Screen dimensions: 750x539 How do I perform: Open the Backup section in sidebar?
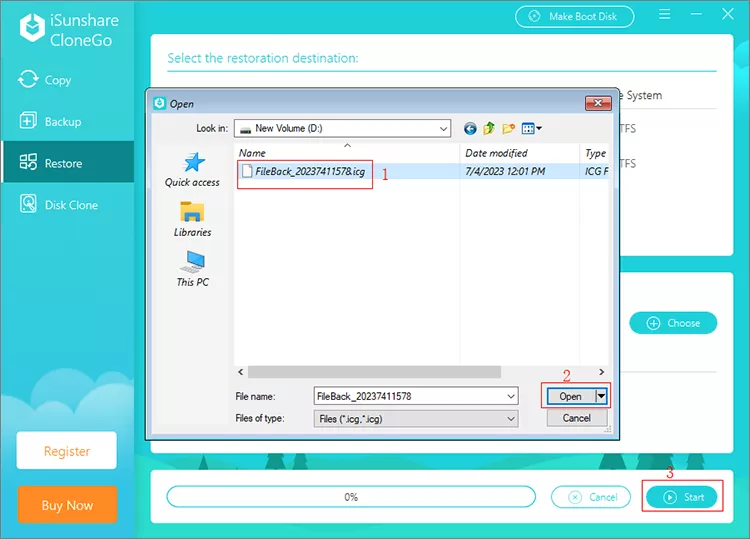point(68,121)
